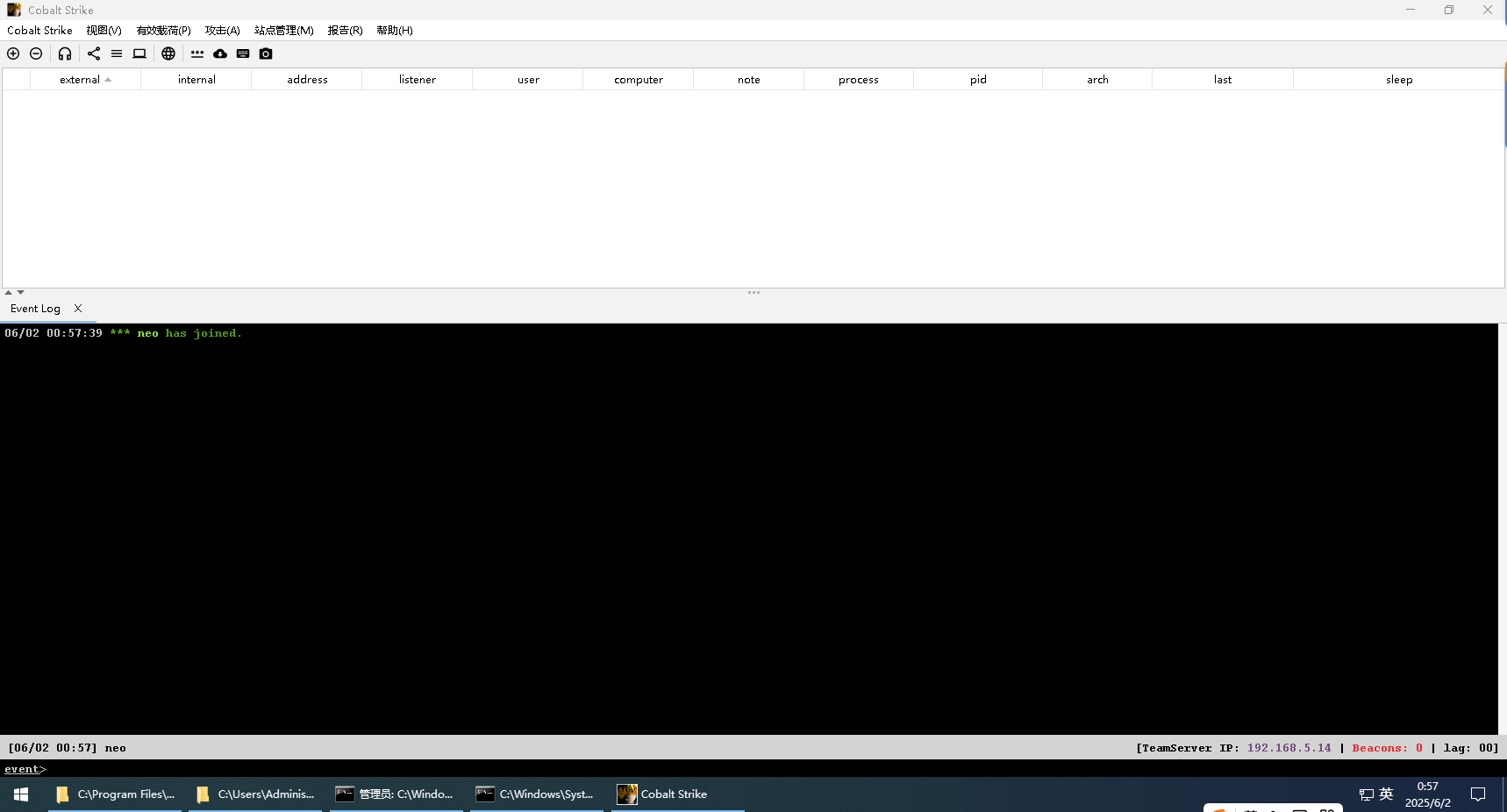
Task: Click the 英 input language indicator
Action: (1386, 794)
